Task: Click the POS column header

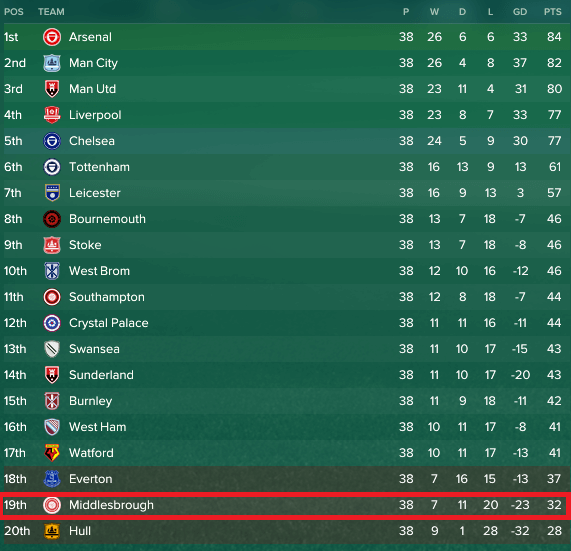Action: point(13,12)
